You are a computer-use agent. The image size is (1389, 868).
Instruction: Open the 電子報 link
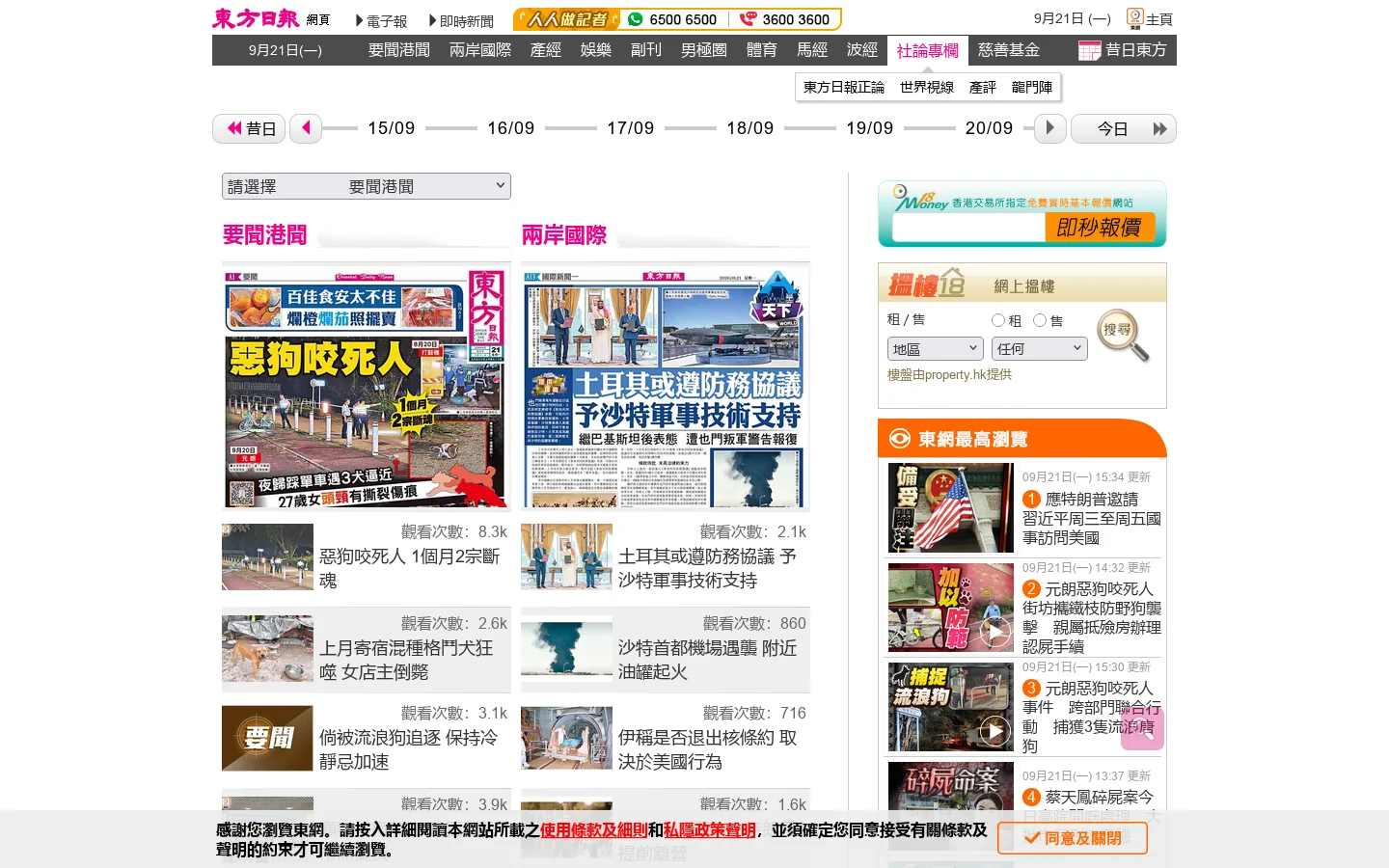381,20
